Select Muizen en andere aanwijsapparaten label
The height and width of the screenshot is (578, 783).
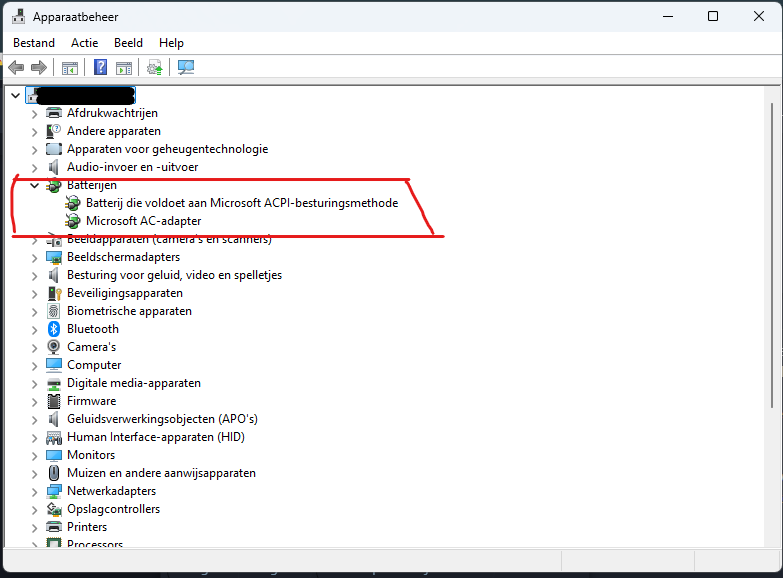(161, 473)
